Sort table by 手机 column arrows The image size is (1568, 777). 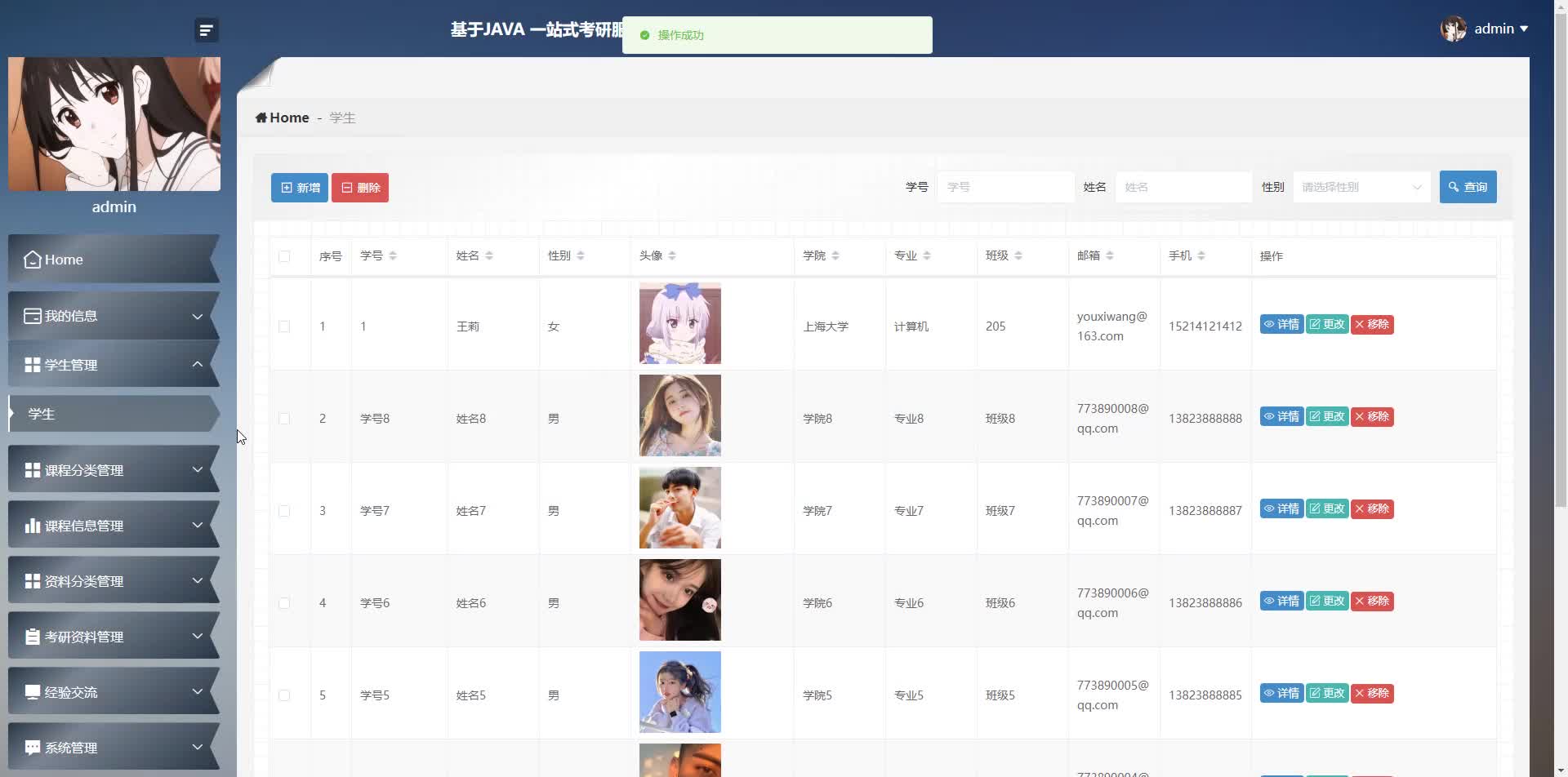click(1201, 255)
